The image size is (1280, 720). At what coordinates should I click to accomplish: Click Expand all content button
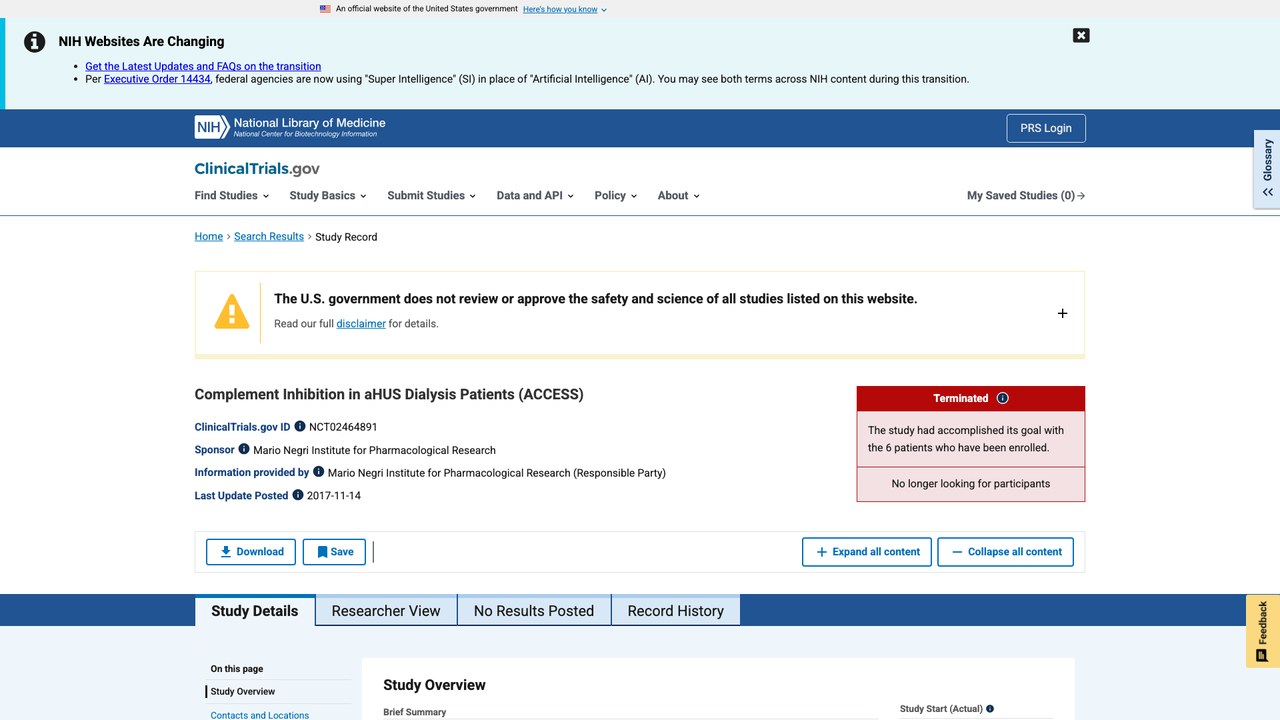pyautogui.click(x=867, y=552)
